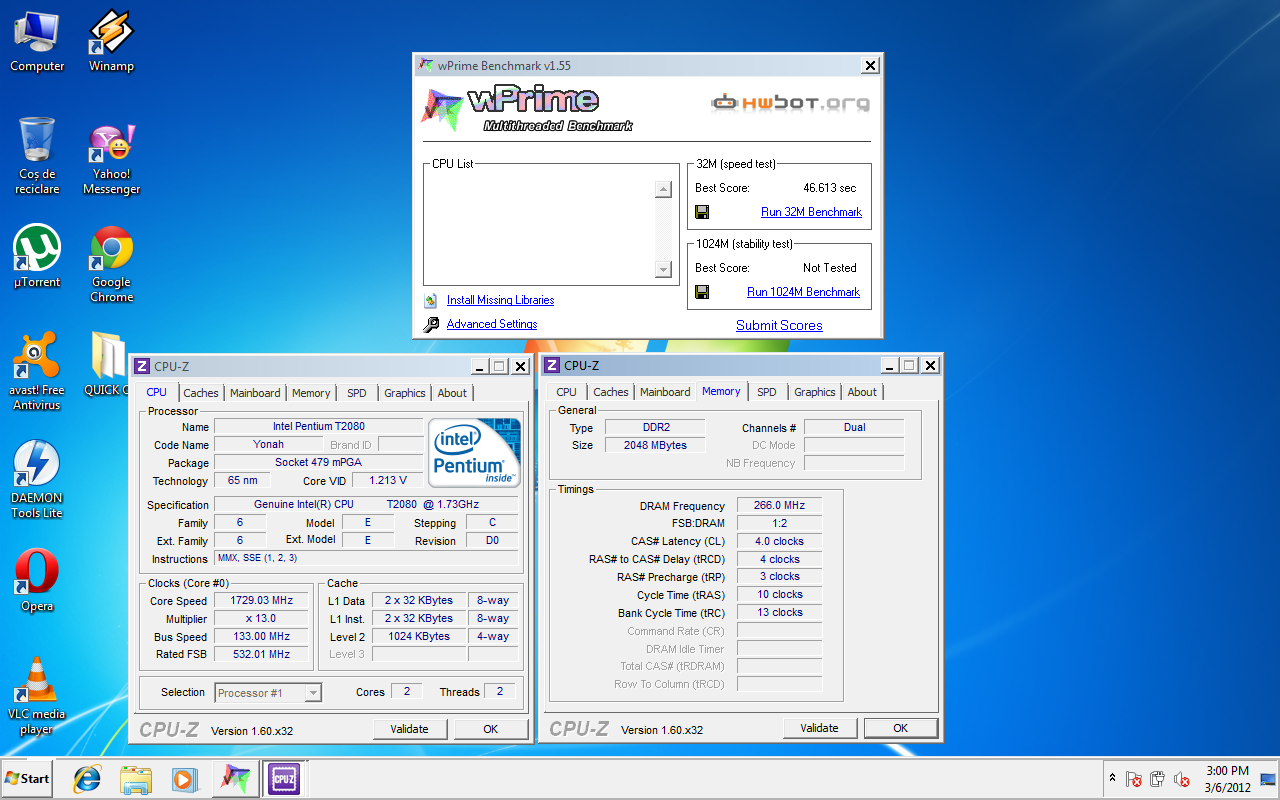Select About tab in right CPU-Z window
Screen dimensions: 1280x800
pos(862,392)
